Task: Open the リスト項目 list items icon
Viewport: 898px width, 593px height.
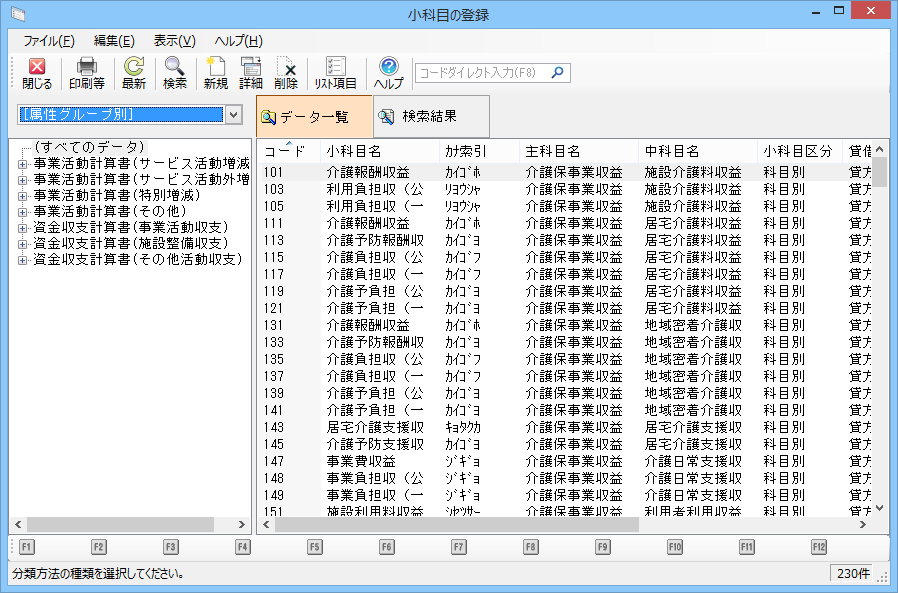Action: [x=335, y=68]
